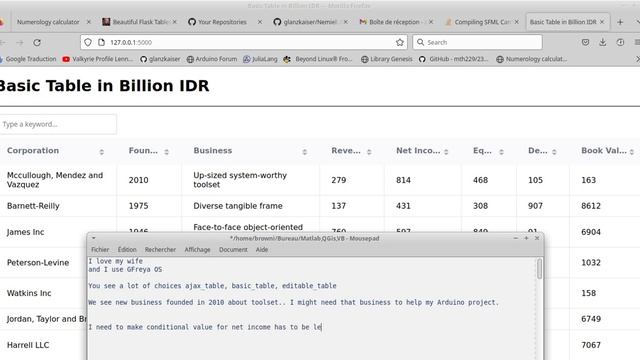Grab the Mousepad vertical scrollbar
Image resolution: width=640 pixels, height=360 pixels.
540,269
